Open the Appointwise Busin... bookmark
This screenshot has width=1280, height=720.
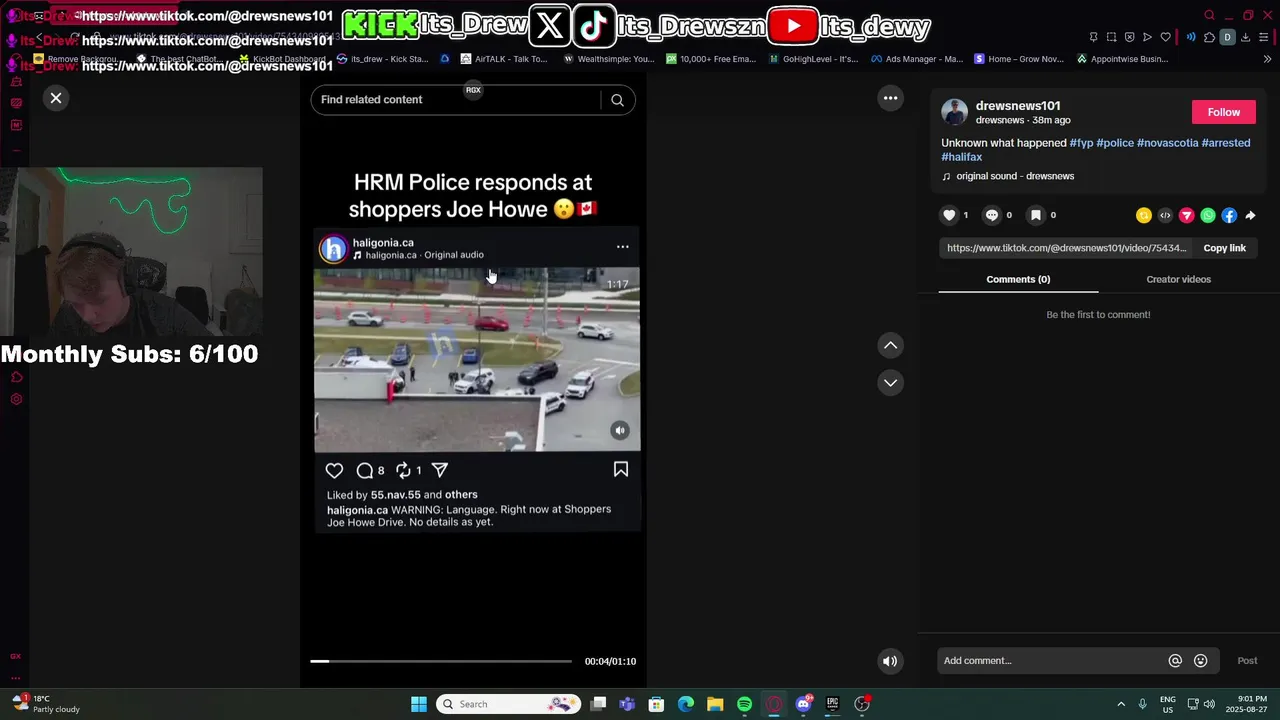tap(1122, 59)
